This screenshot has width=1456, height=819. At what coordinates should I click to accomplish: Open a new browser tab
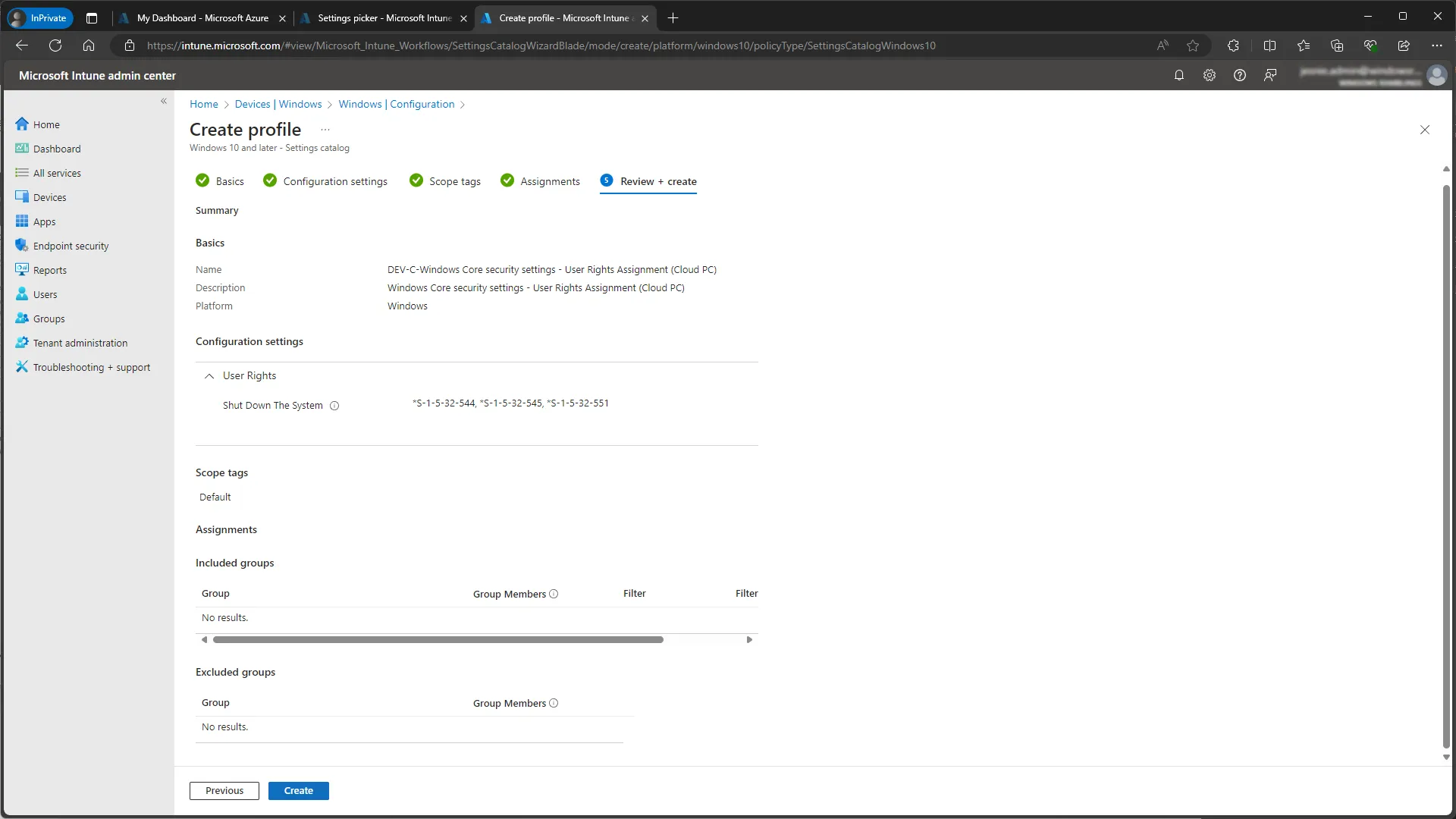673,17
